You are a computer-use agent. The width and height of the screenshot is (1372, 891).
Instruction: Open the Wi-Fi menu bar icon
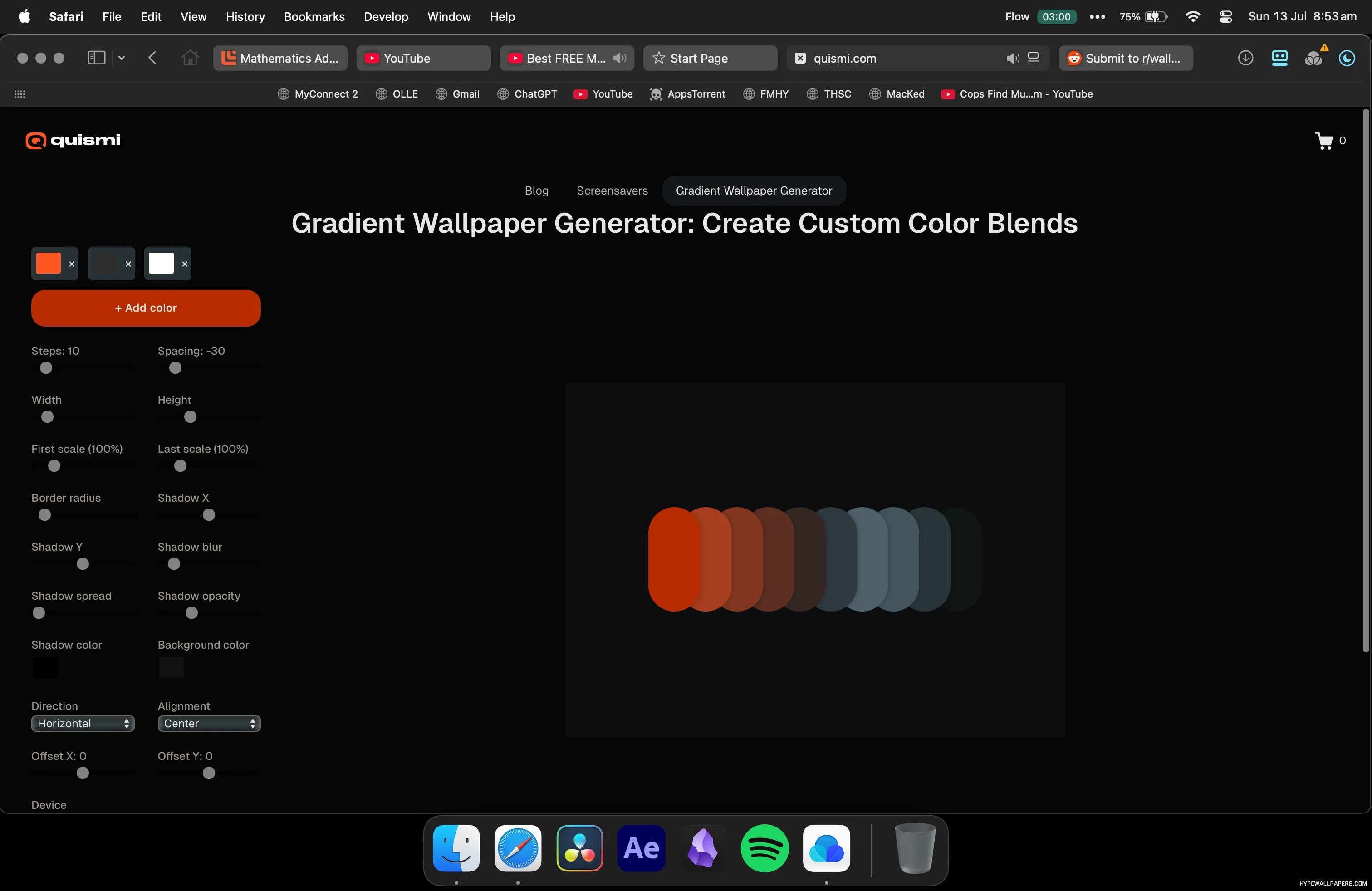1193,17
